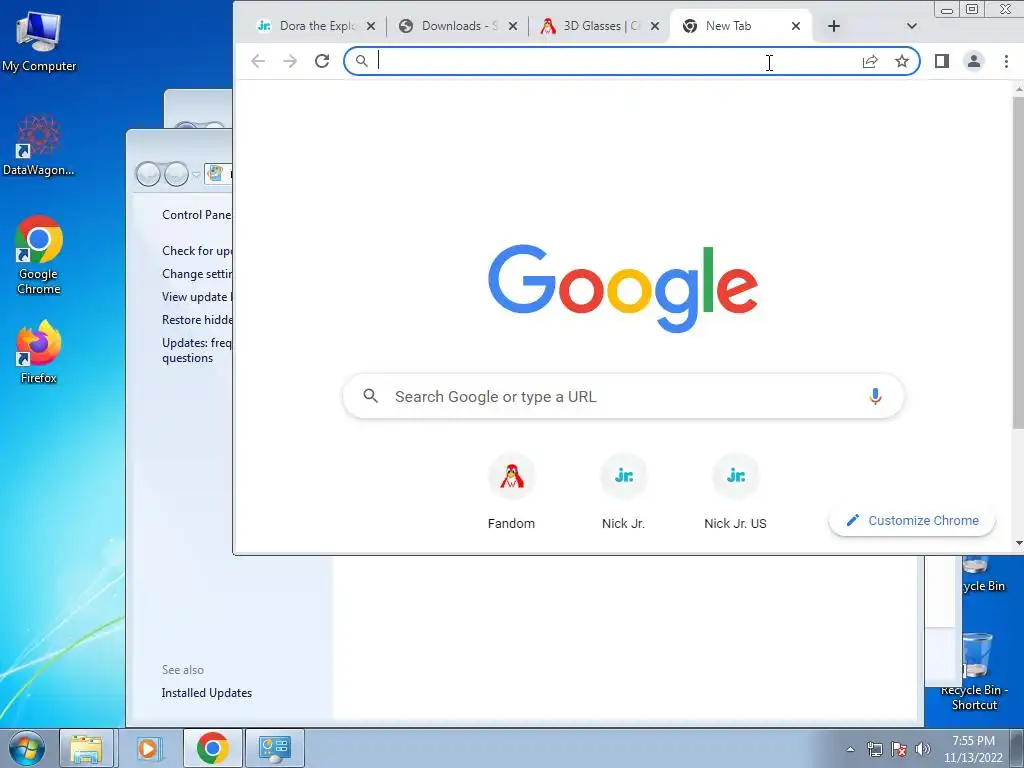Click scroll down arrow on Chrome page

(1018, 543)
